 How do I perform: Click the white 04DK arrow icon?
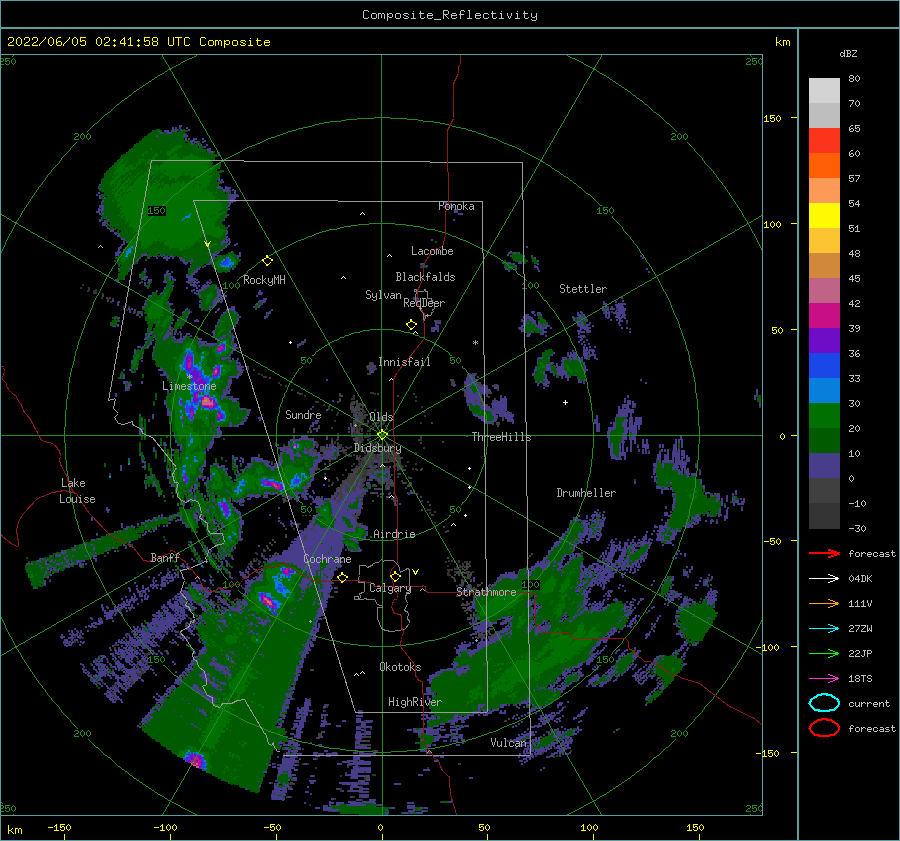(x=824, y=578)
